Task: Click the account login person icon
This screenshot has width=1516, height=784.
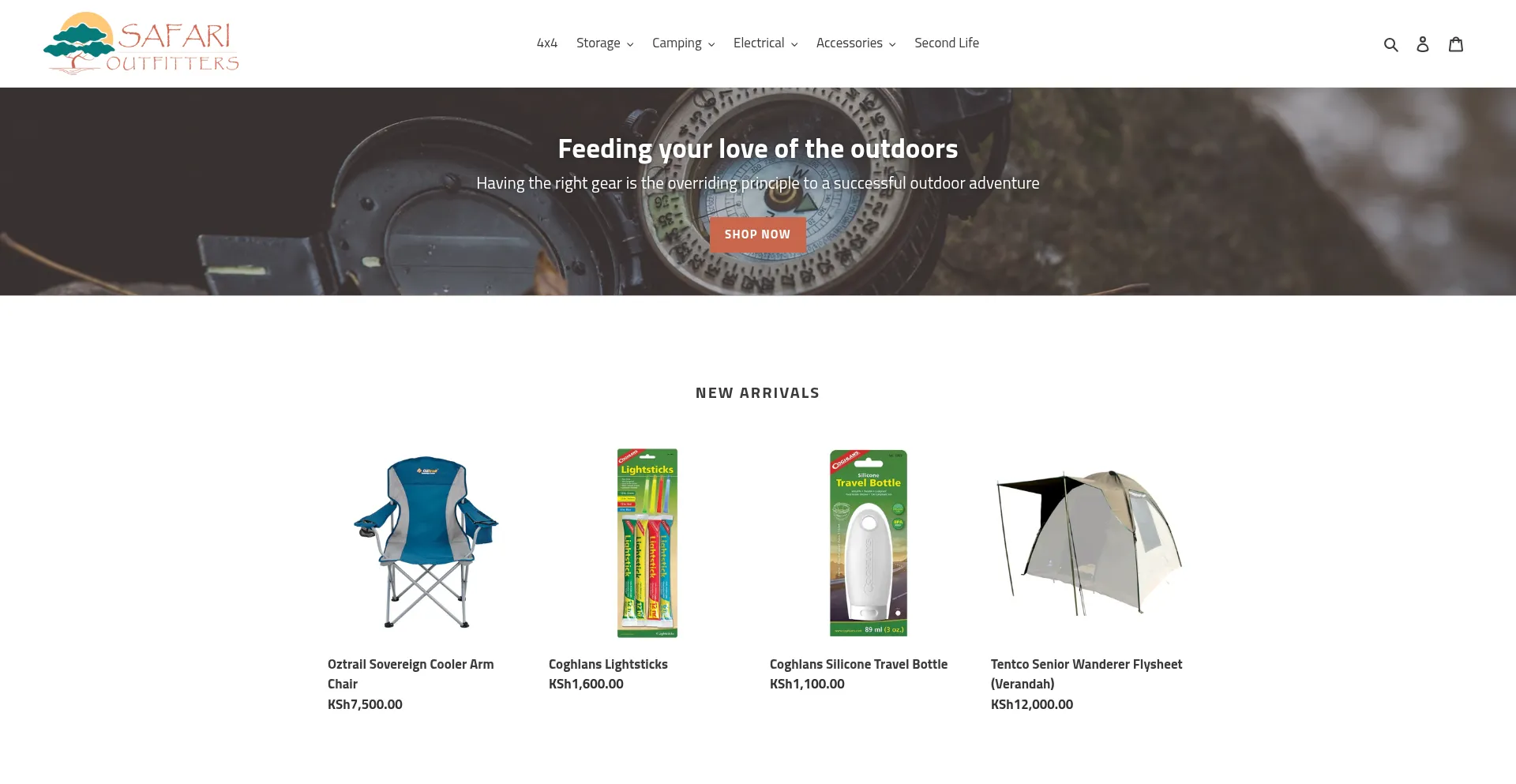Action: (x=1423, y=44)
